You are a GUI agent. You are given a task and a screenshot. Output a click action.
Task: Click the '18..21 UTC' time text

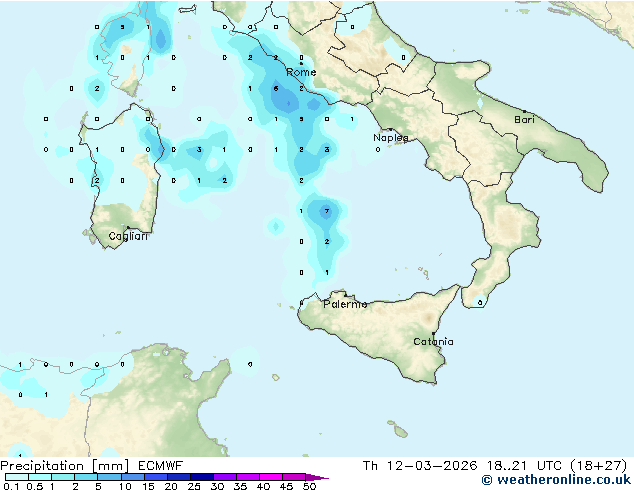[524, 466]
